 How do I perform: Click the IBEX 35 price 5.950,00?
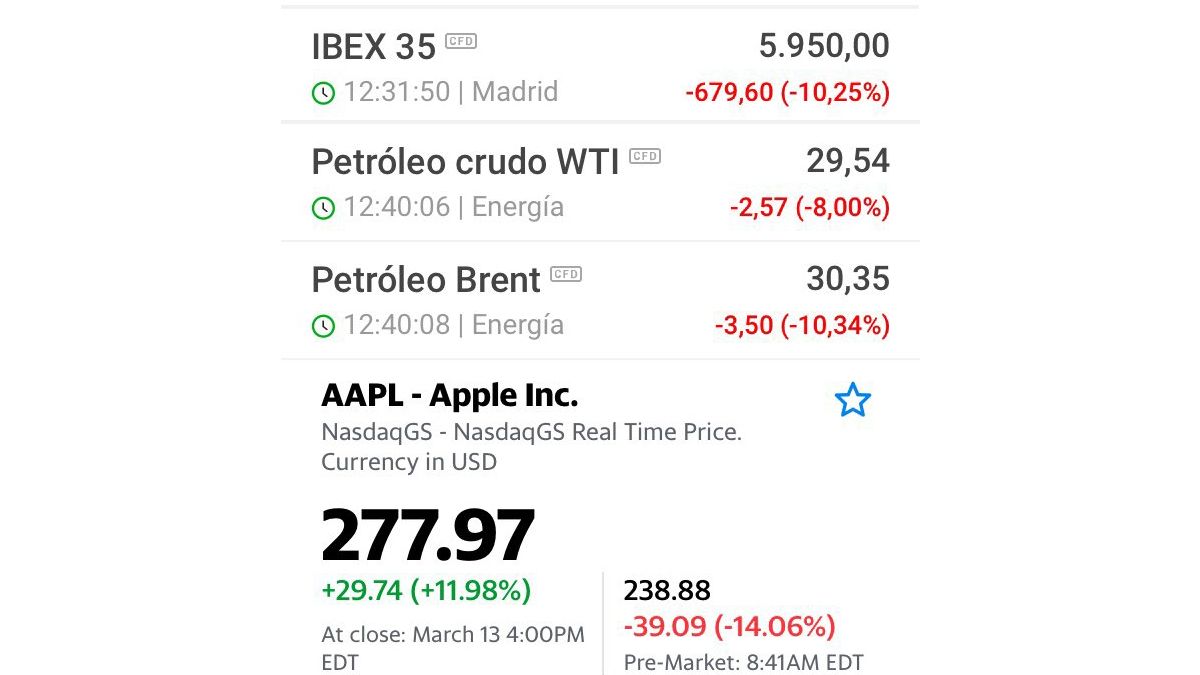823,46
